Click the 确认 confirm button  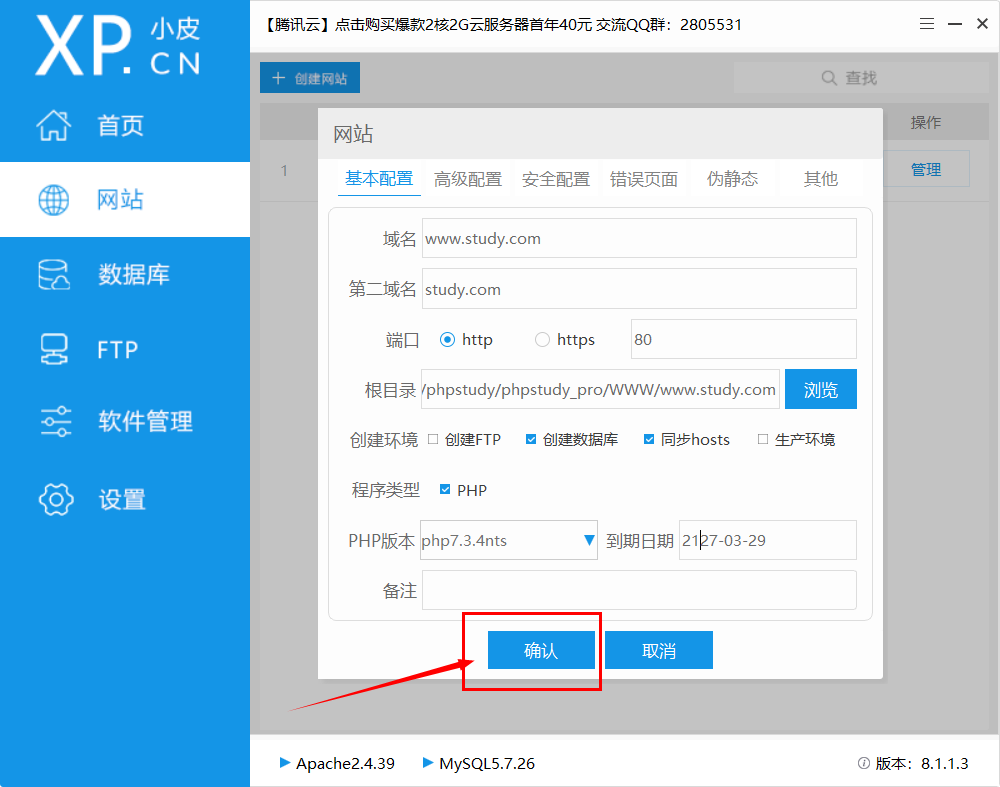tap(541, 650)
